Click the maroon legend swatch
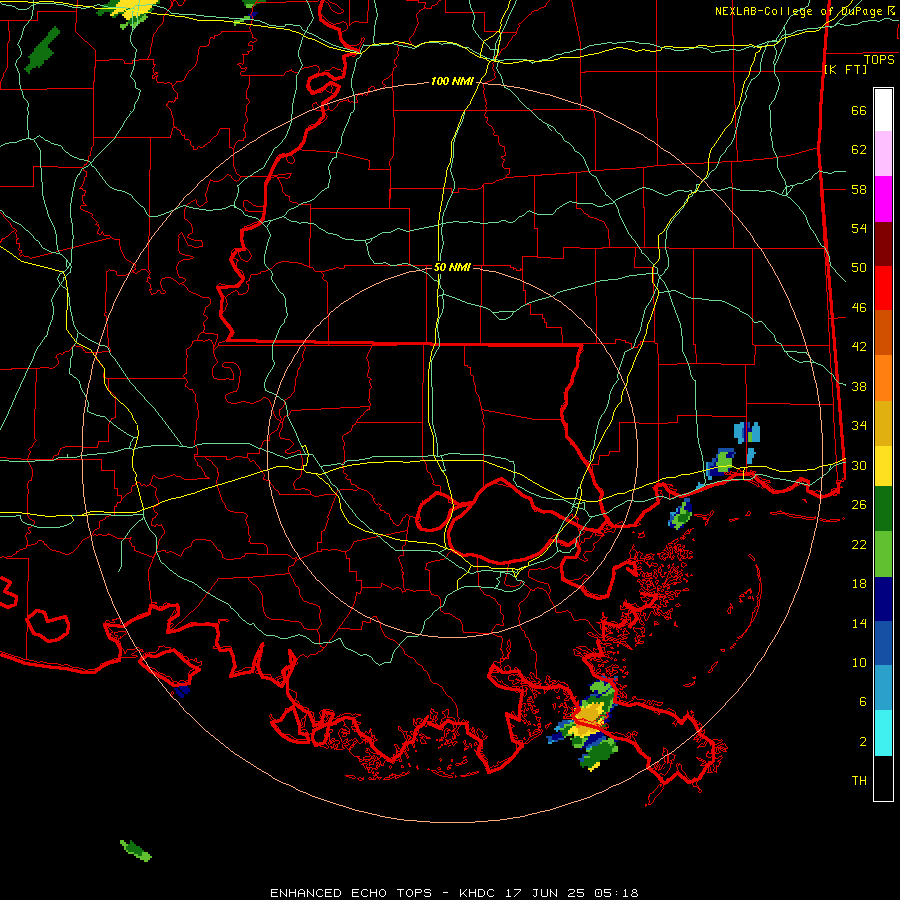900x900 pixels. point(883,245)
